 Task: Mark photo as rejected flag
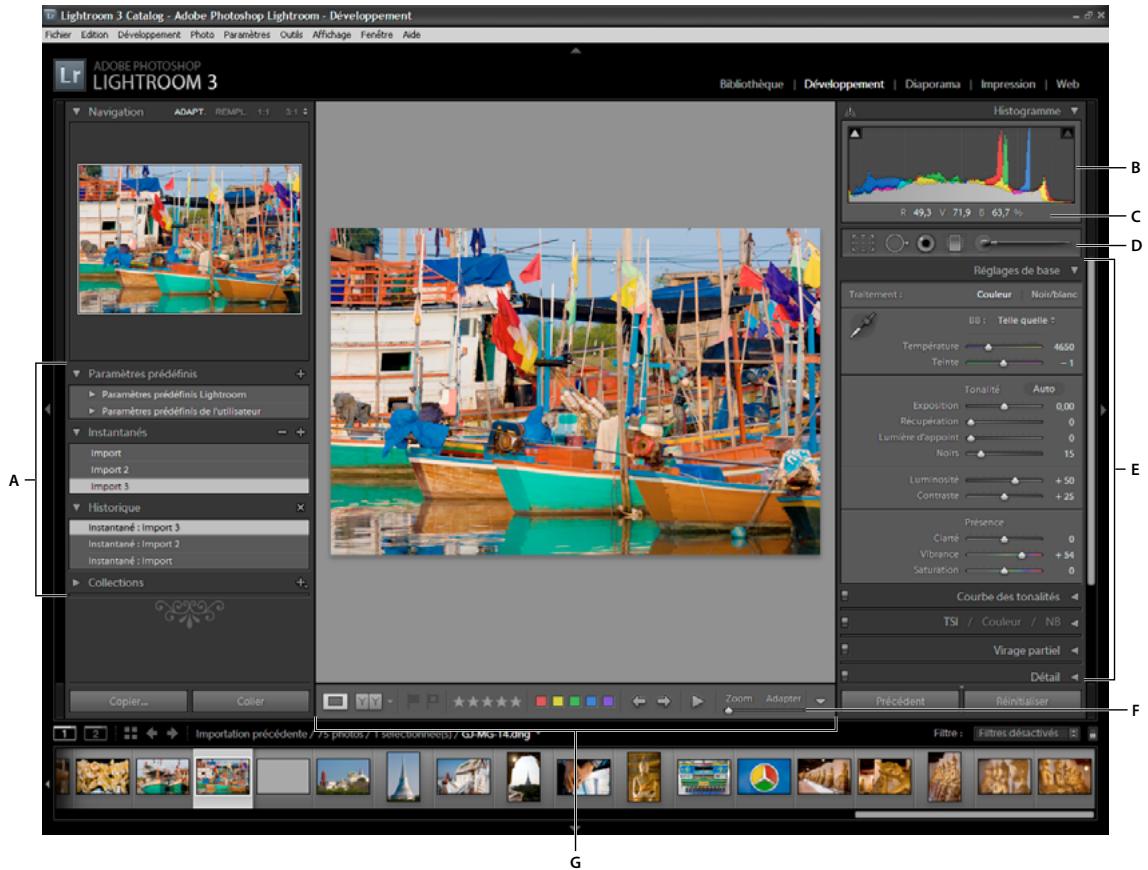432,702
